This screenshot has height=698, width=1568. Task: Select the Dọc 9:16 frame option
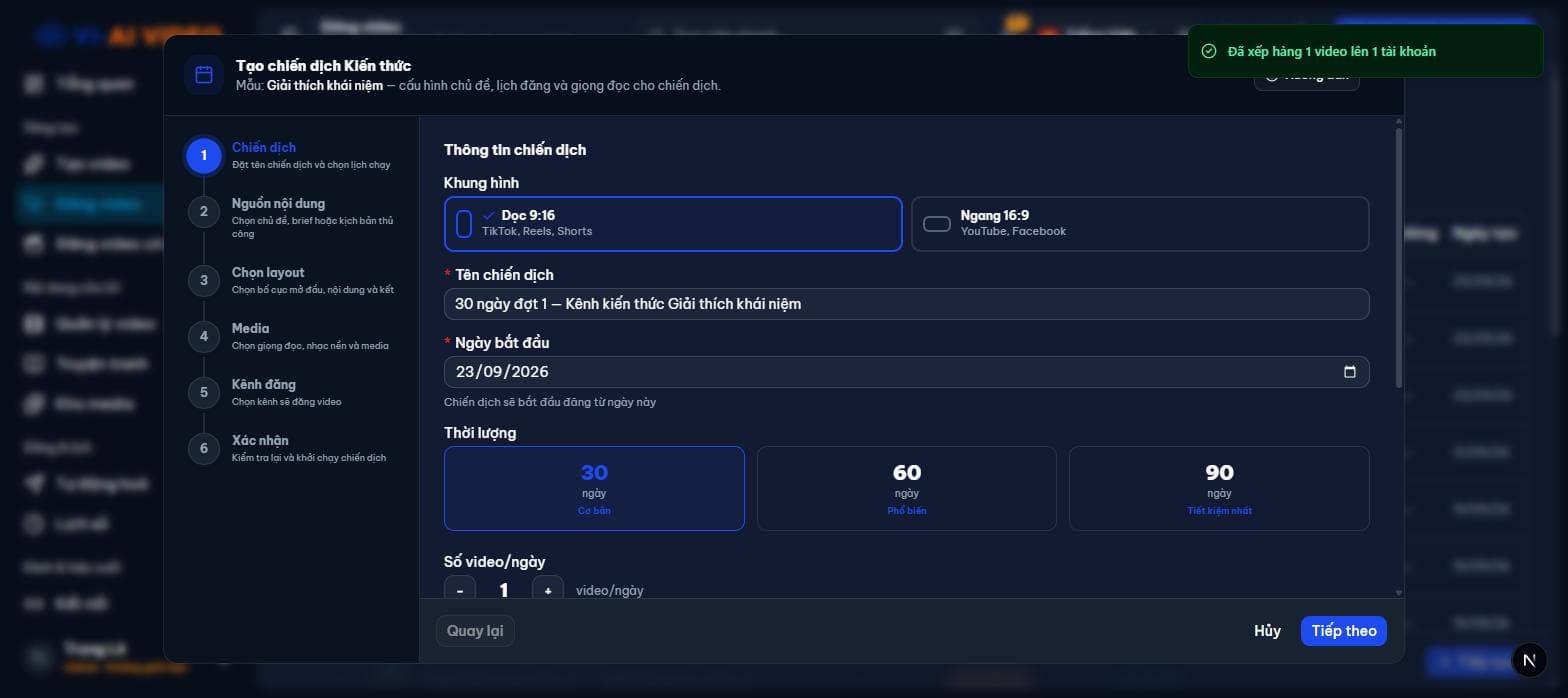(673, 223)
